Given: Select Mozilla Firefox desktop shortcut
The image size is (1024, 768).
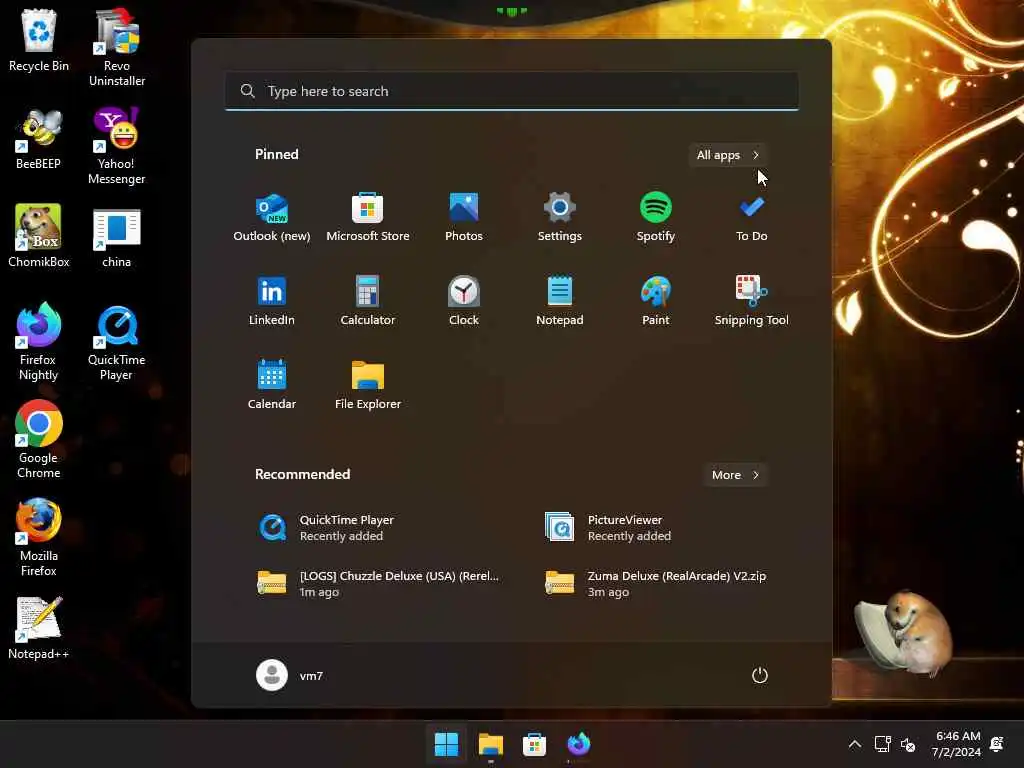Looking at the screenshot, I should pos(39,537).
